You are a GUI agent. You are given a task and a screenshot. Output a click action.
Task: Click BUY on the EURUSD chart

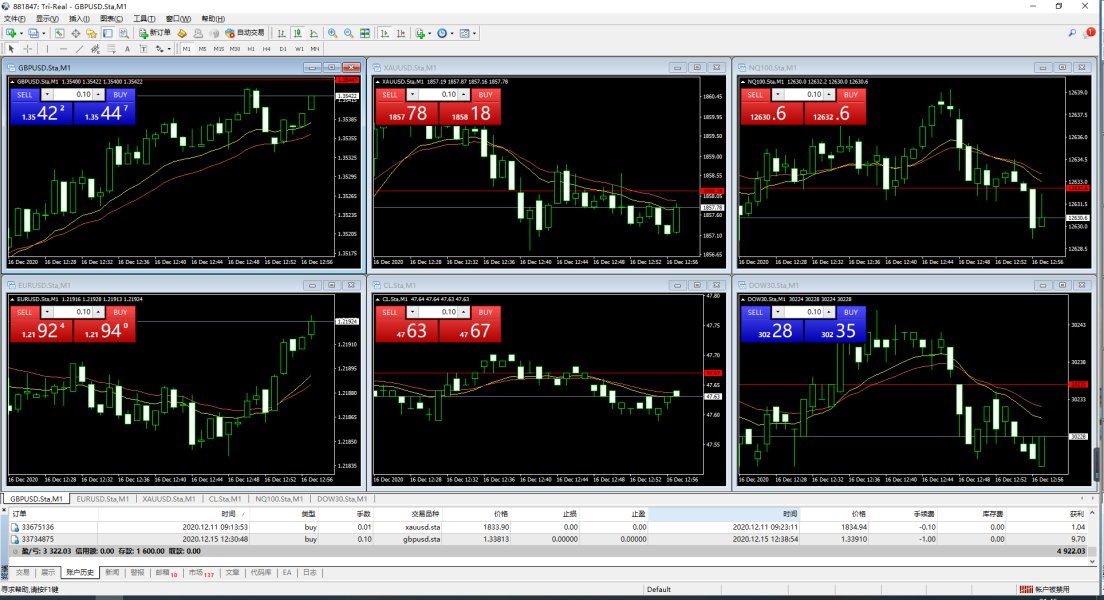point(120,312)
